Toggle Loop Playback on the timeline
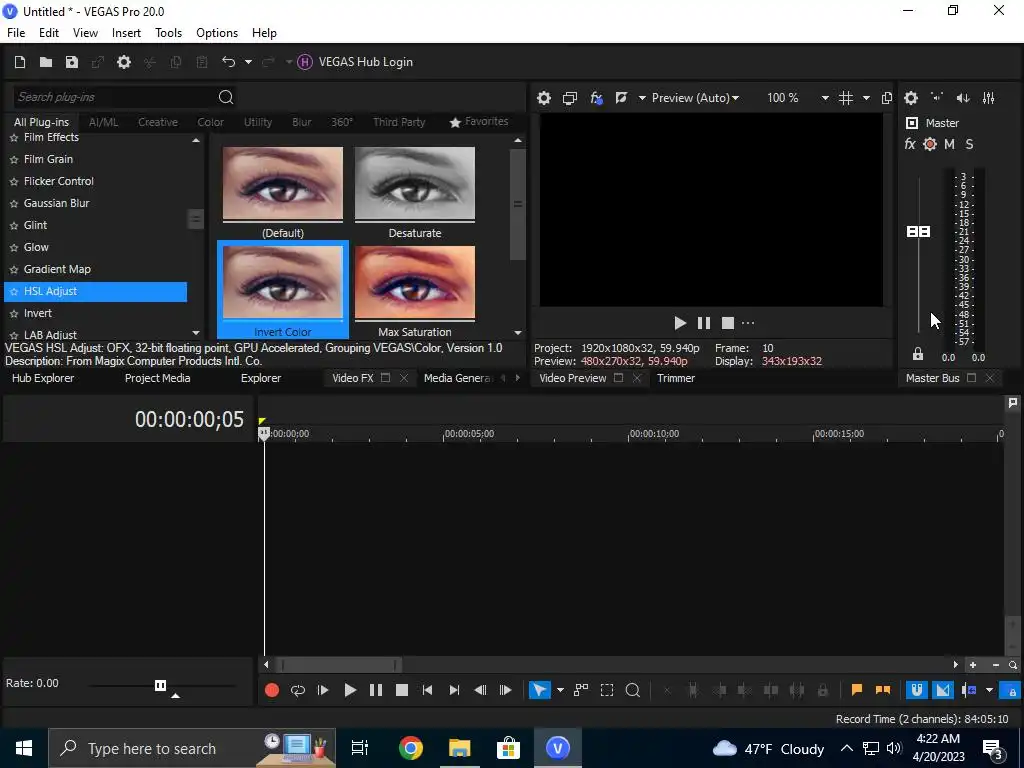Screen dimensions: 1024x768 pos(298,690)
